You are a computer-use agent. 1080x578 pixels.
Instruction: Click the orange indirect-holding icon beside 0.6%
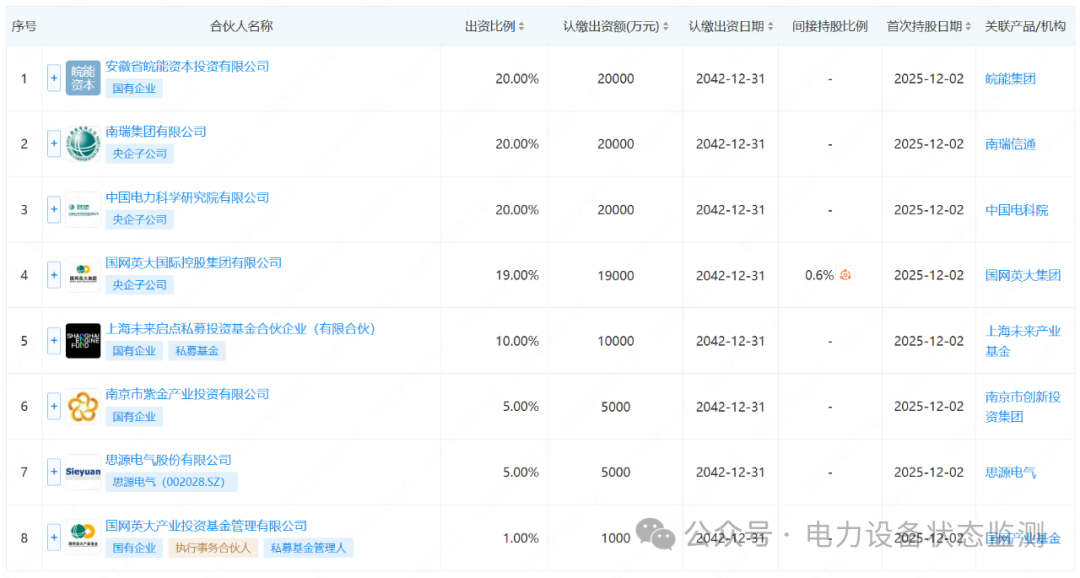pyautogui.click(x=845, y=275)
